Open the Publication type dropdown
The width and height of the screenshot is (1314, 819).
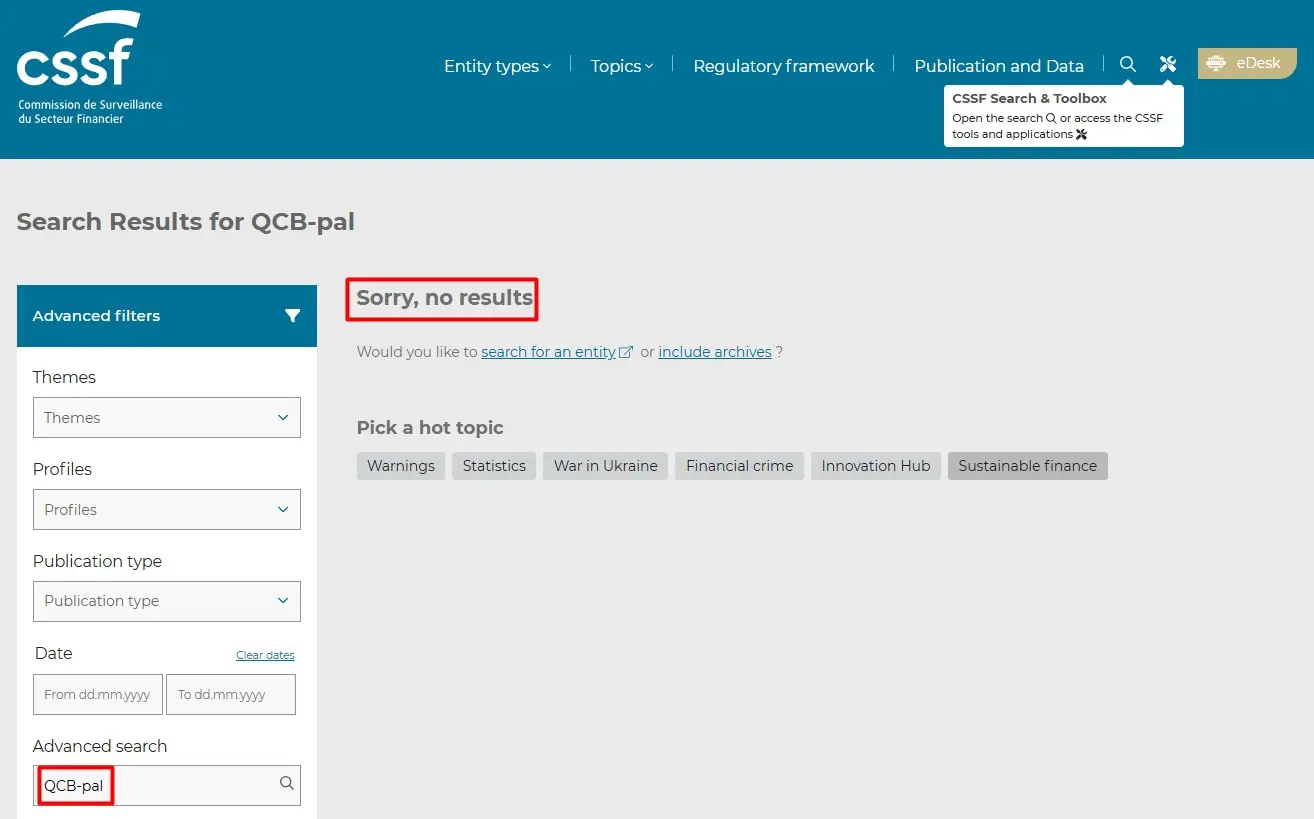[166, 601]
